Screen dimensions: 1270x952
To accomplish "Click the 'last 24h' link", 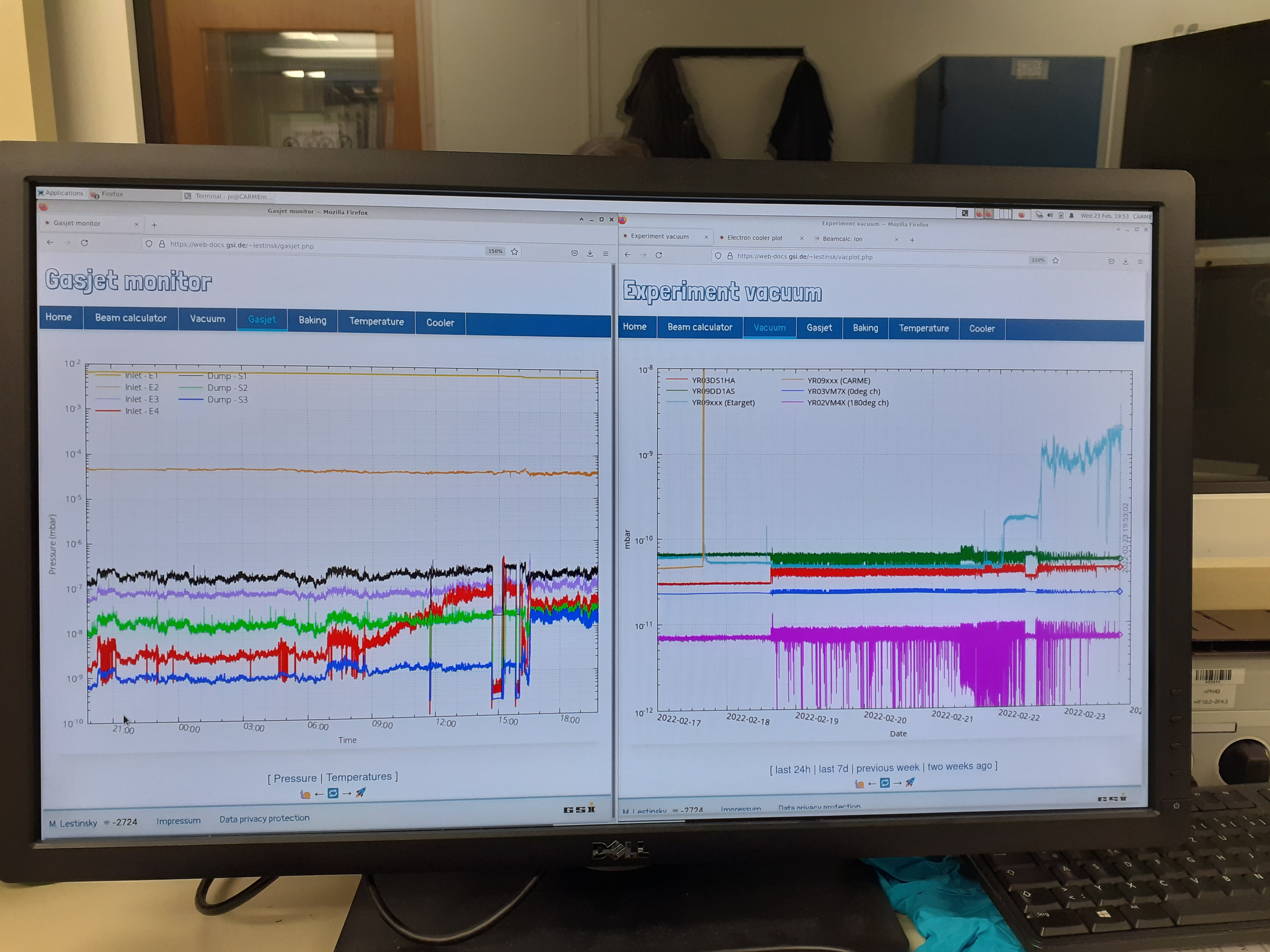I will [x=792, y=770].
